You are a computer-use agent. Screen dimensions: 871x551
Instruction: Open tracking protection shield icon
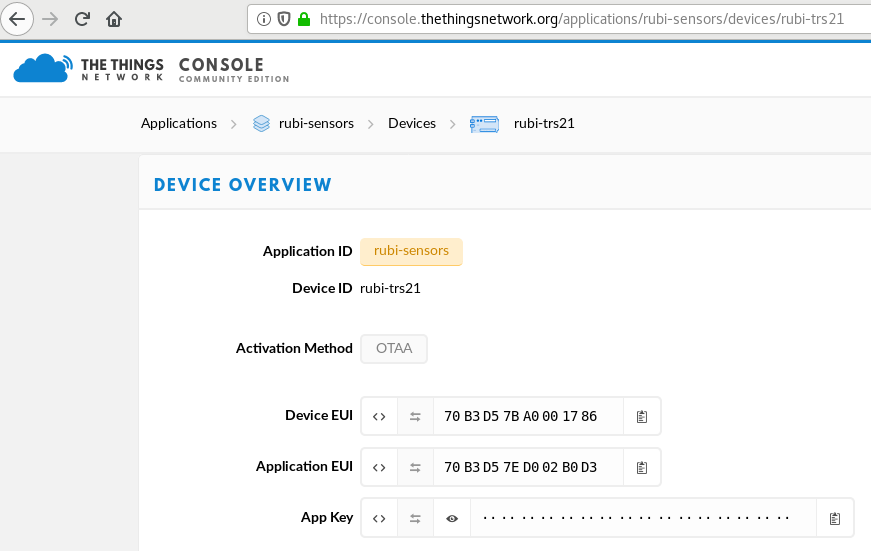tap(284, 19)
